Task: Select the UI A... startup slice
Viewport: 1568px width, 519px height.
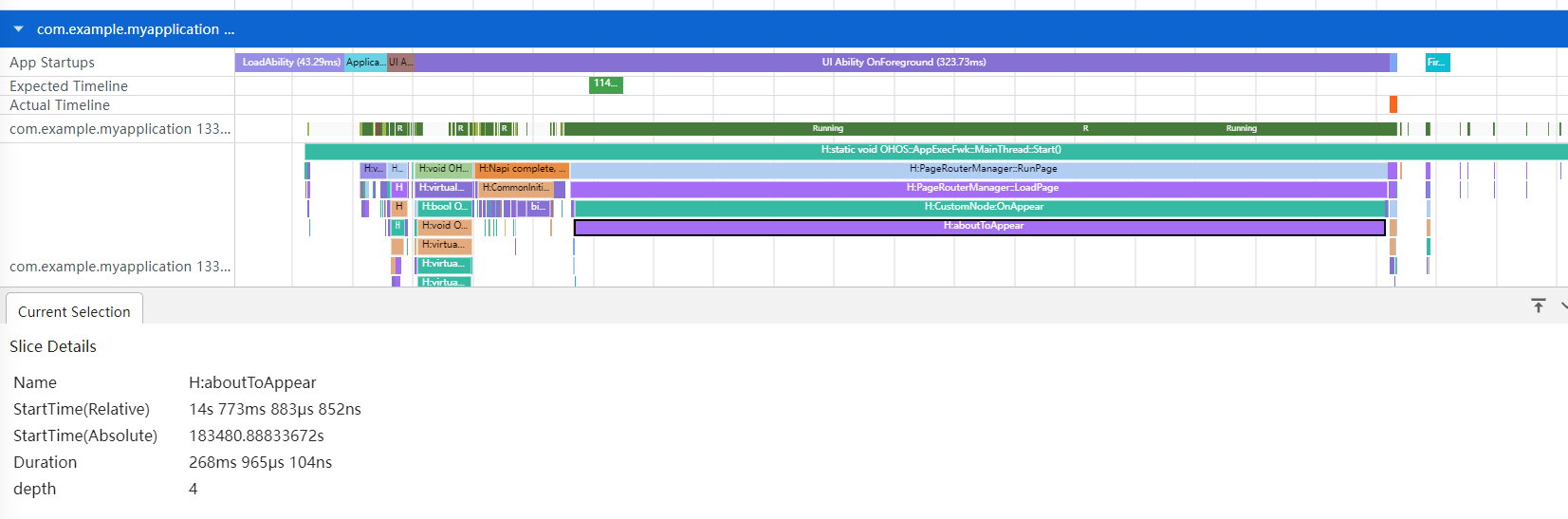Action: 400,63
